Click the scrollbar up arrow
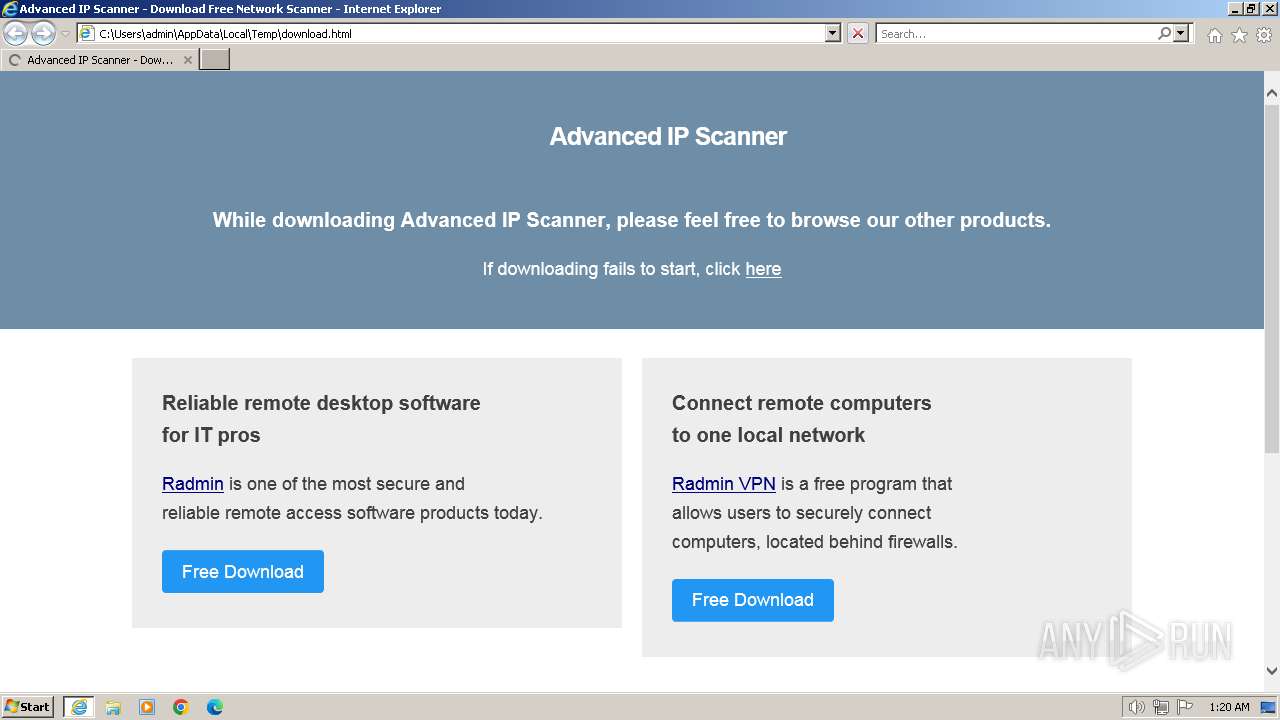This screenshot has height=720, width=1280. (x=1272, y=93)
